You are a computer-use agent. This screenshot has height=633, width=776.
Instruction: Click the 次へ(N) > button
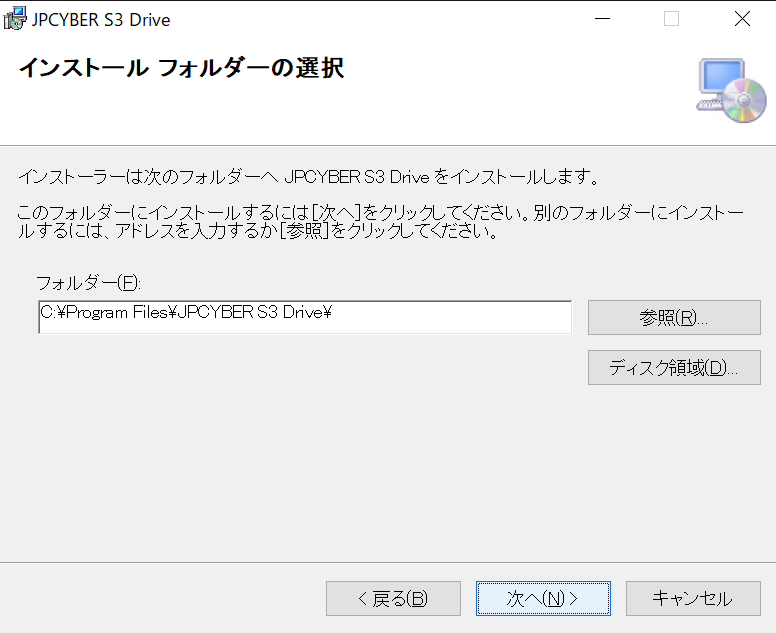[x=543, y=598]
